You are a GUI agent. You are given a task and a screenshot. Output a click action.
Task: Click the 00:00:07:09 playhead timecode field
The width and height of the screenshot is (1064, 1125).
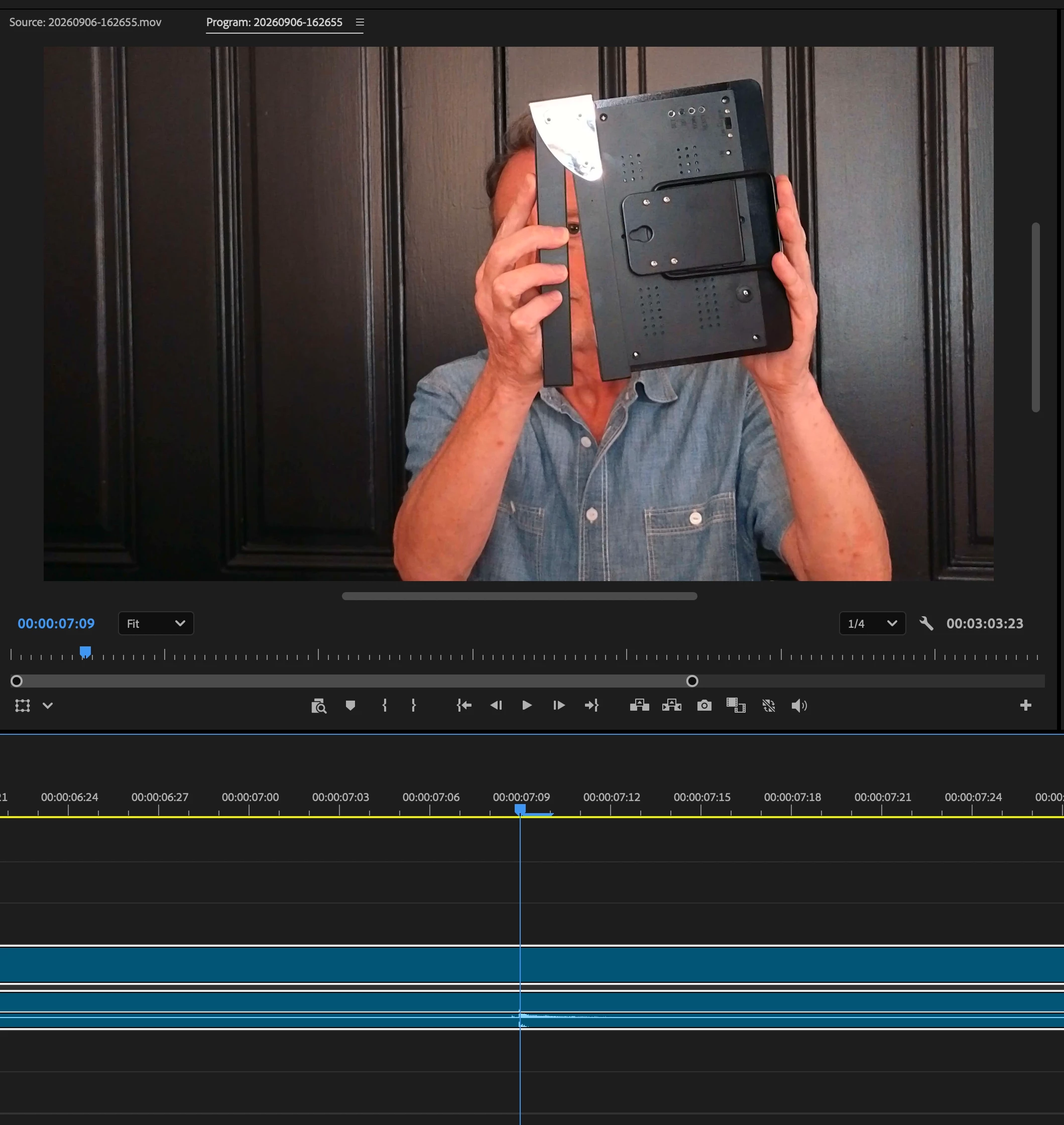tap(56, 623)
